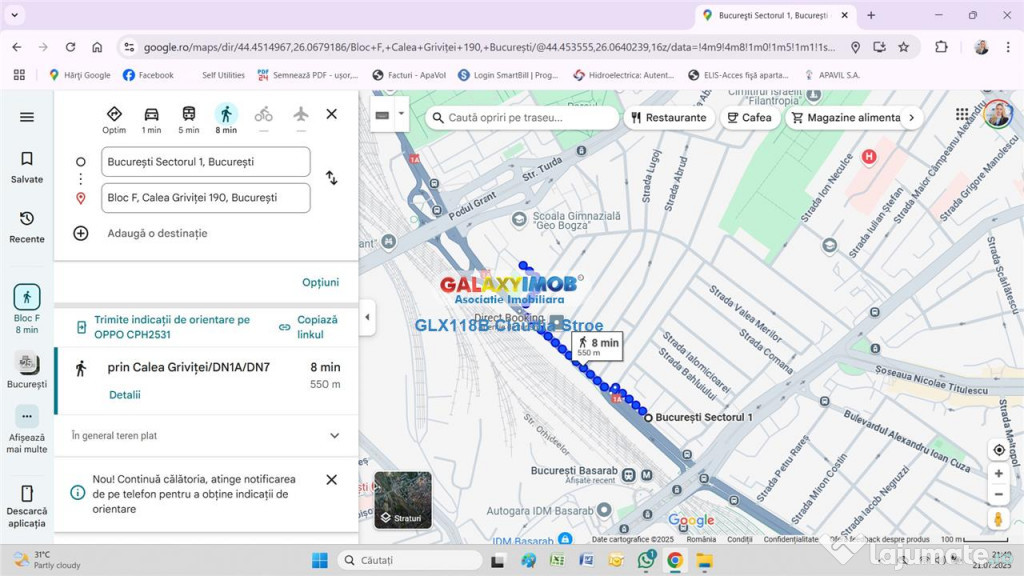Edit starting point București Sectorul 1
This screenshot has height=576, width=1024.
[x=206, y=161]
